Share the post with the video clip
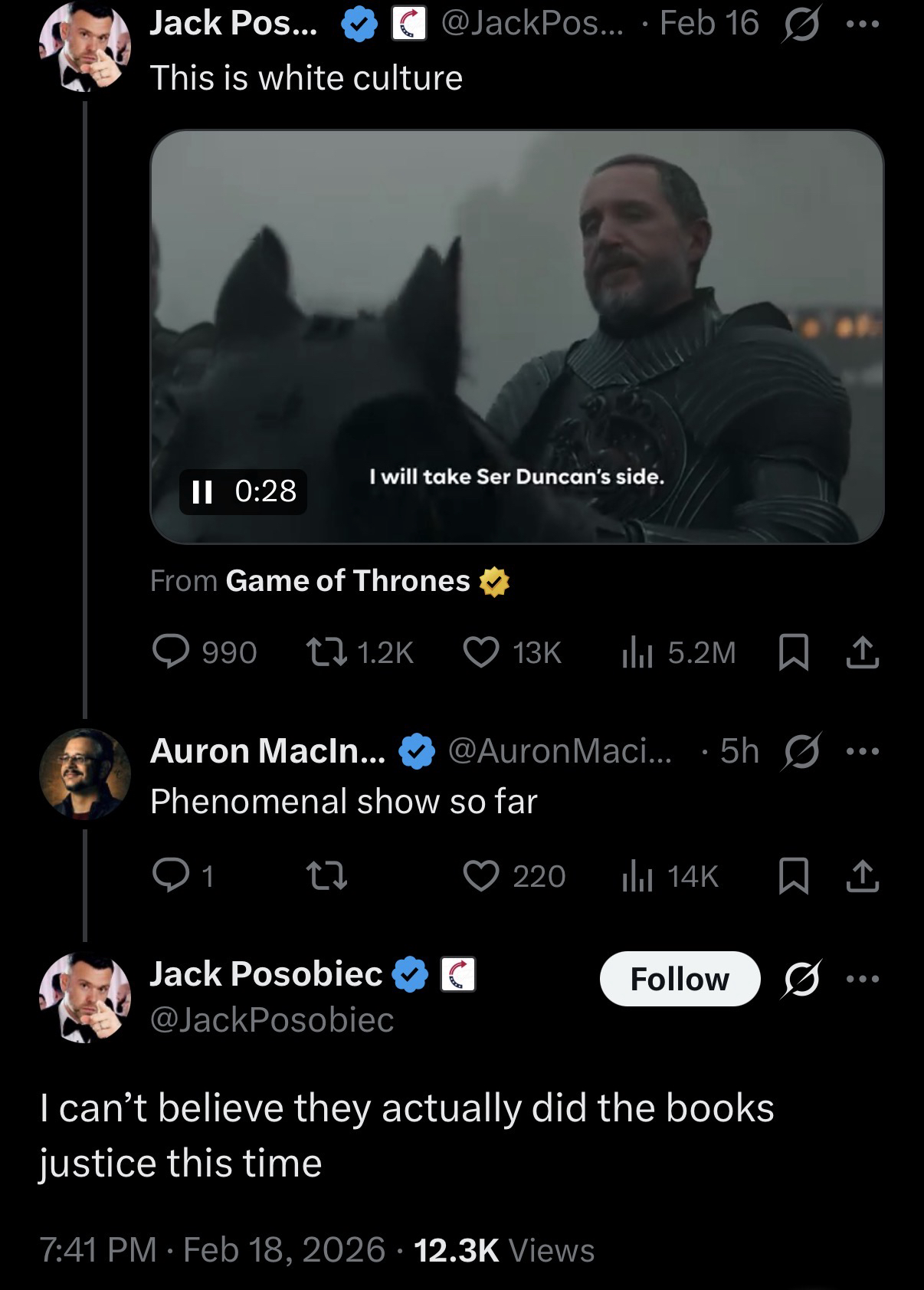The image size is (924, 1290). [862, 652]
